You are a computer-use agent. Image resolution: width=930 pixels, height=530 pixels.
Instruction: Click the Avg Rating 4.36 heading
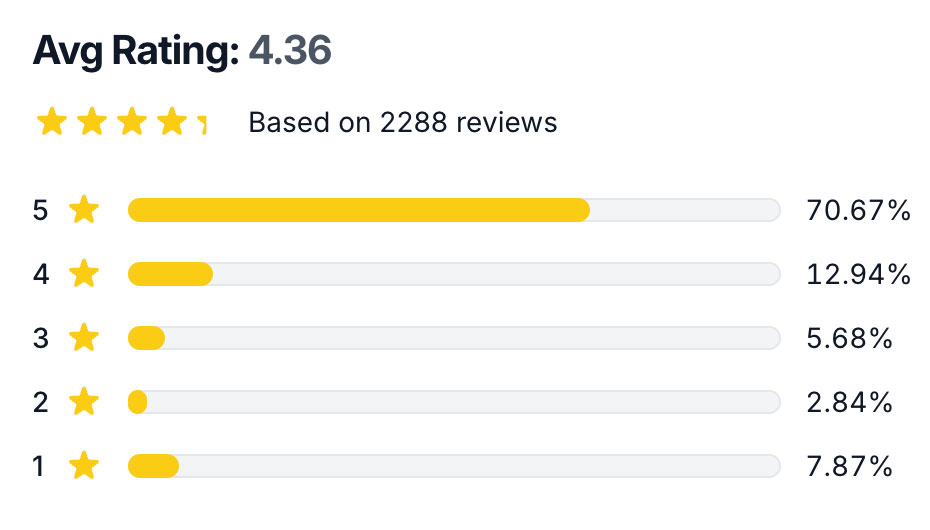tap(182, 50)
